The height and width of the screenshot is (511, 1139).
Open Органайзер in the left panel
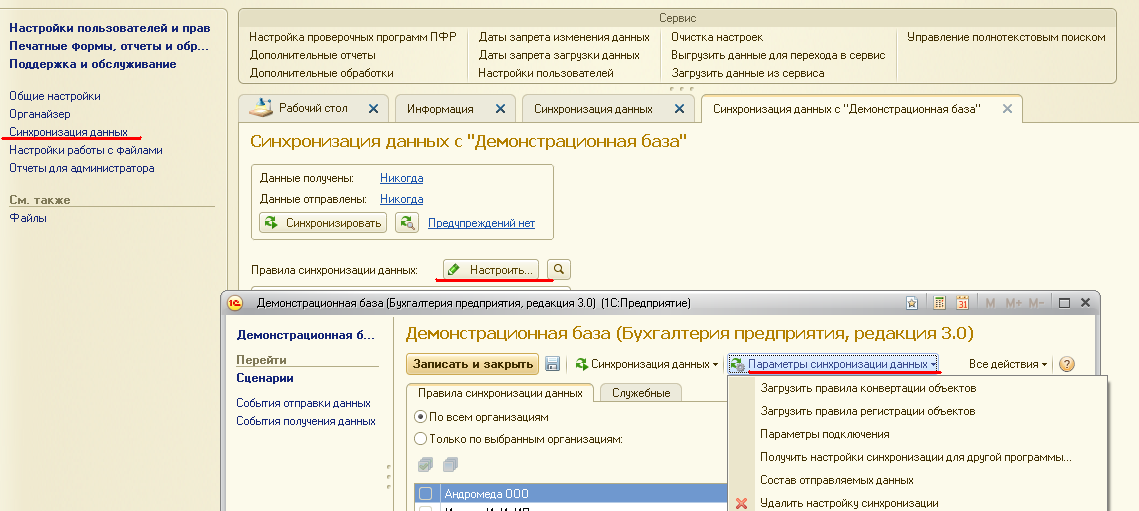click(x=39, y=114)
